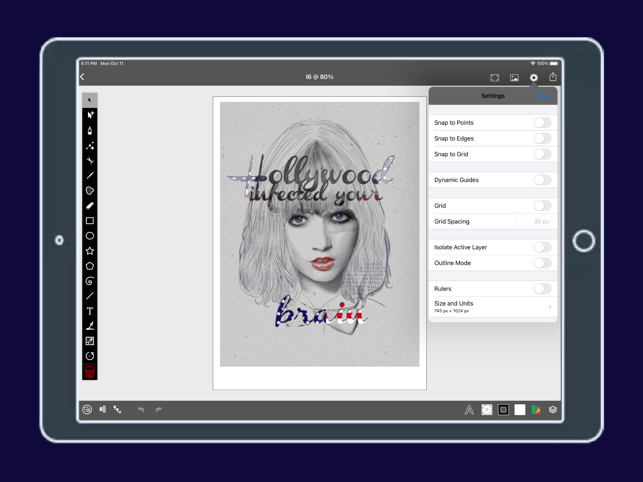Select the Spiral tool
The width and height of the screenshot is (643, 482).
click(90, 281)
